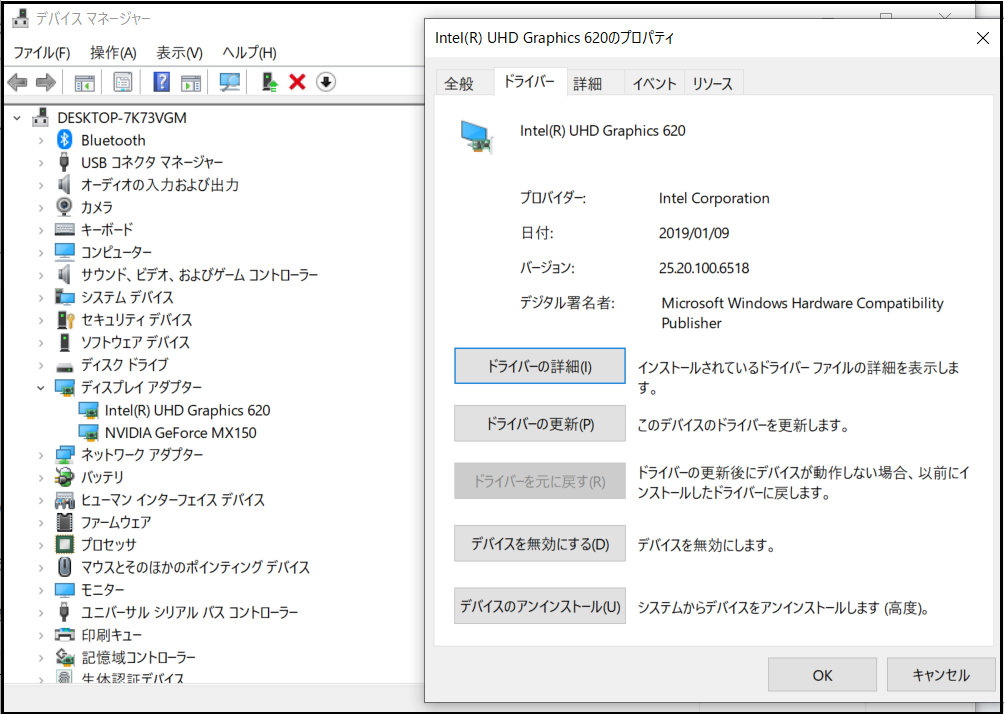Open the 表示(V) menu
The width and height of the screenshot is (1004, 714).
tap(179, 53)
